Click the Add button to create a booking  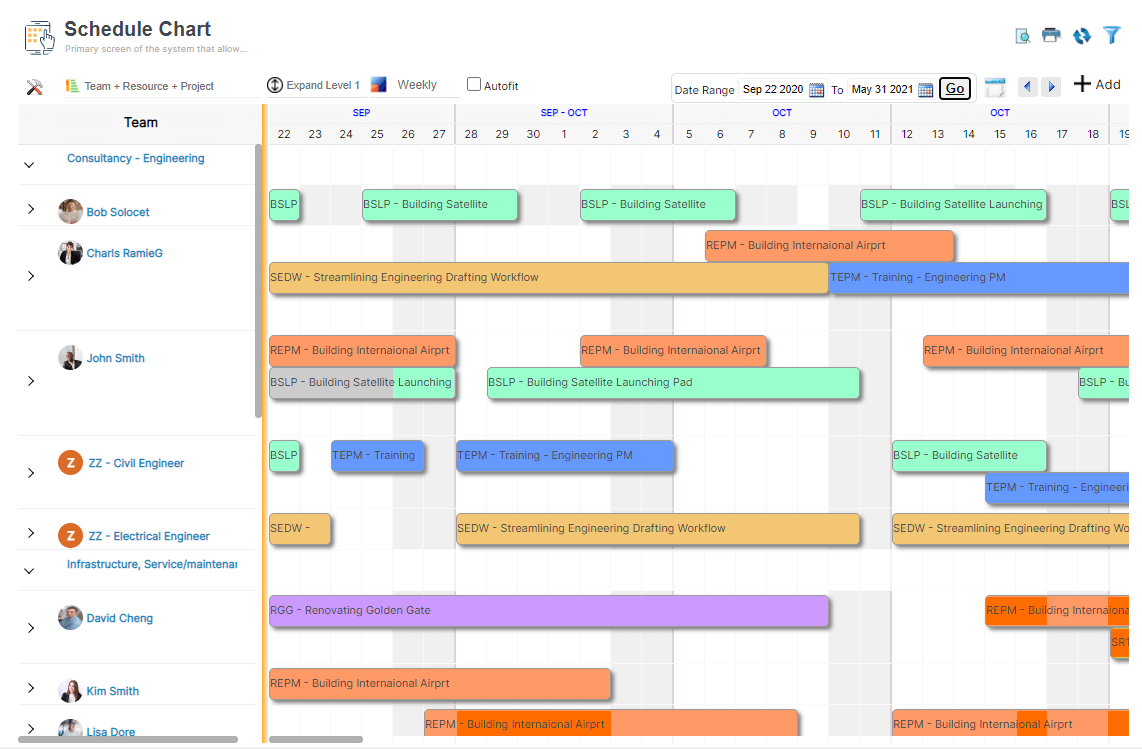(x=1097, y=84)
